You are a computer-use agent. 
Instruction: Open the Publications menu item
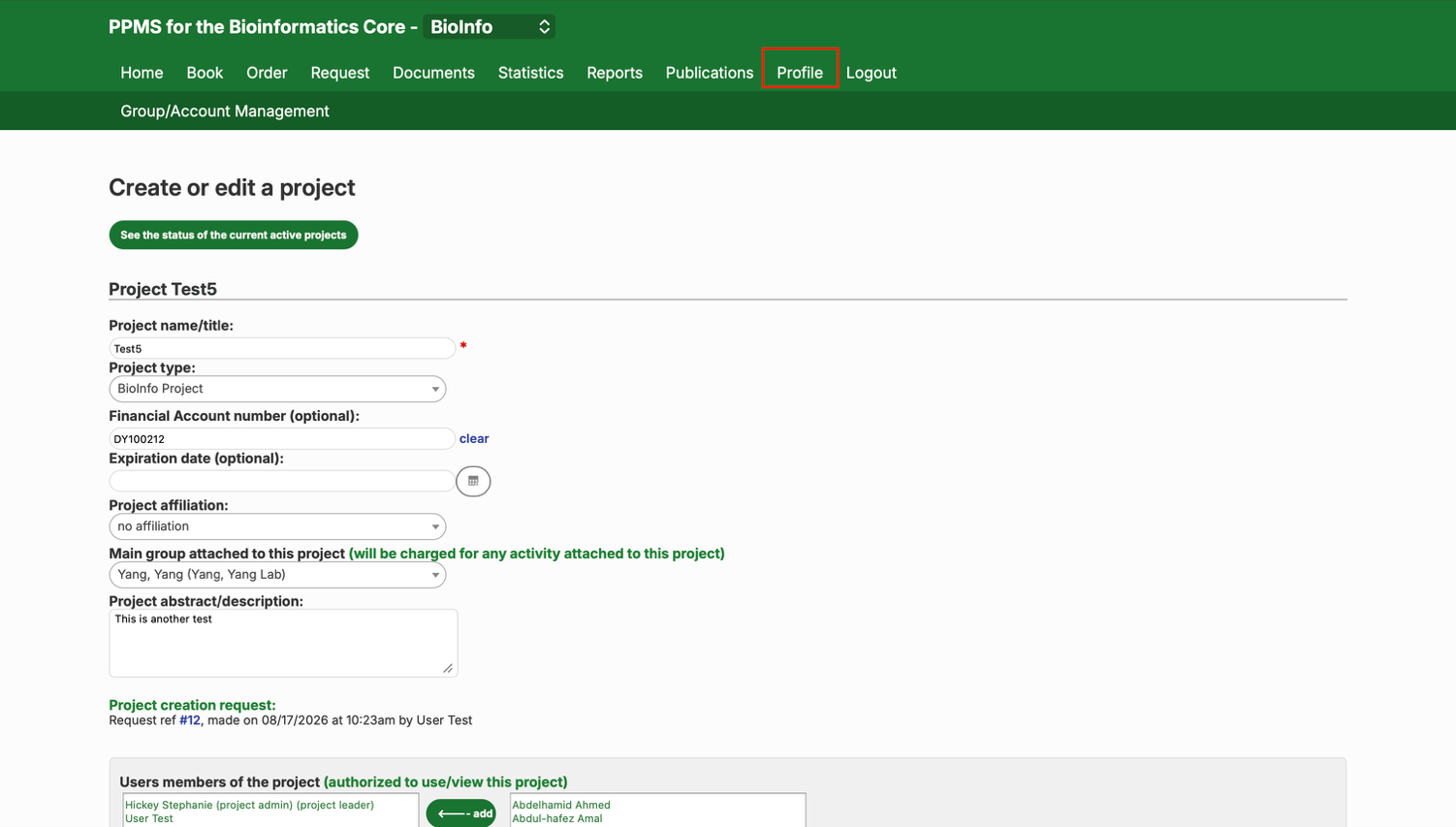click(710, 73)
